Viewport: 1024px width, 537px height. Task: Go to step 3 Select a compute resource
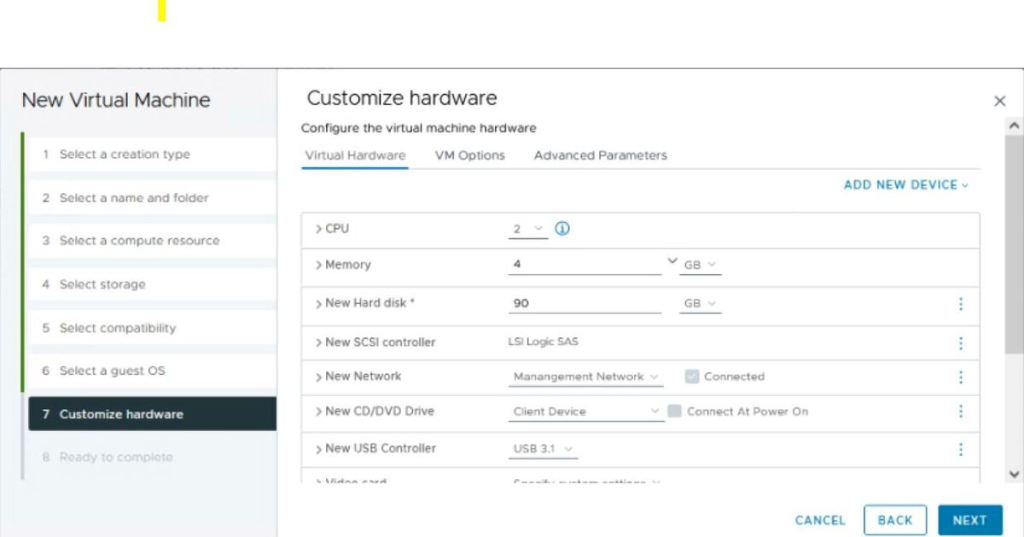pyautogui.click(x=152, y=240)
